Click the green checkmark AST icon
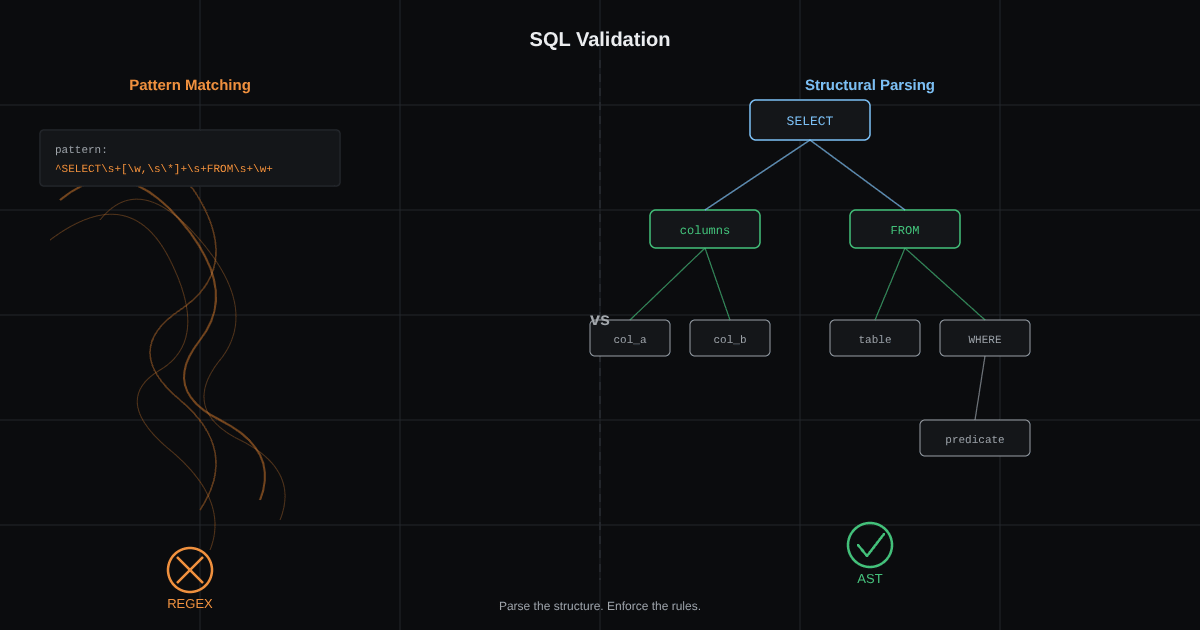Image resolution: width=1200 pixels, height=630 pixels. point(870,545)
